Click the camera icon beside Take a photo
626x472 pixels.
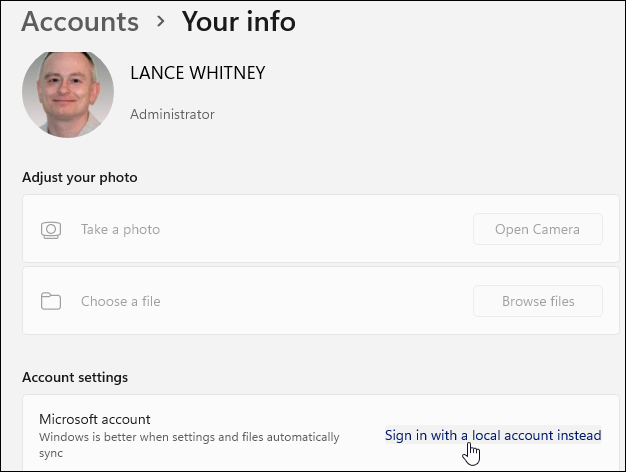click(51, 230)
